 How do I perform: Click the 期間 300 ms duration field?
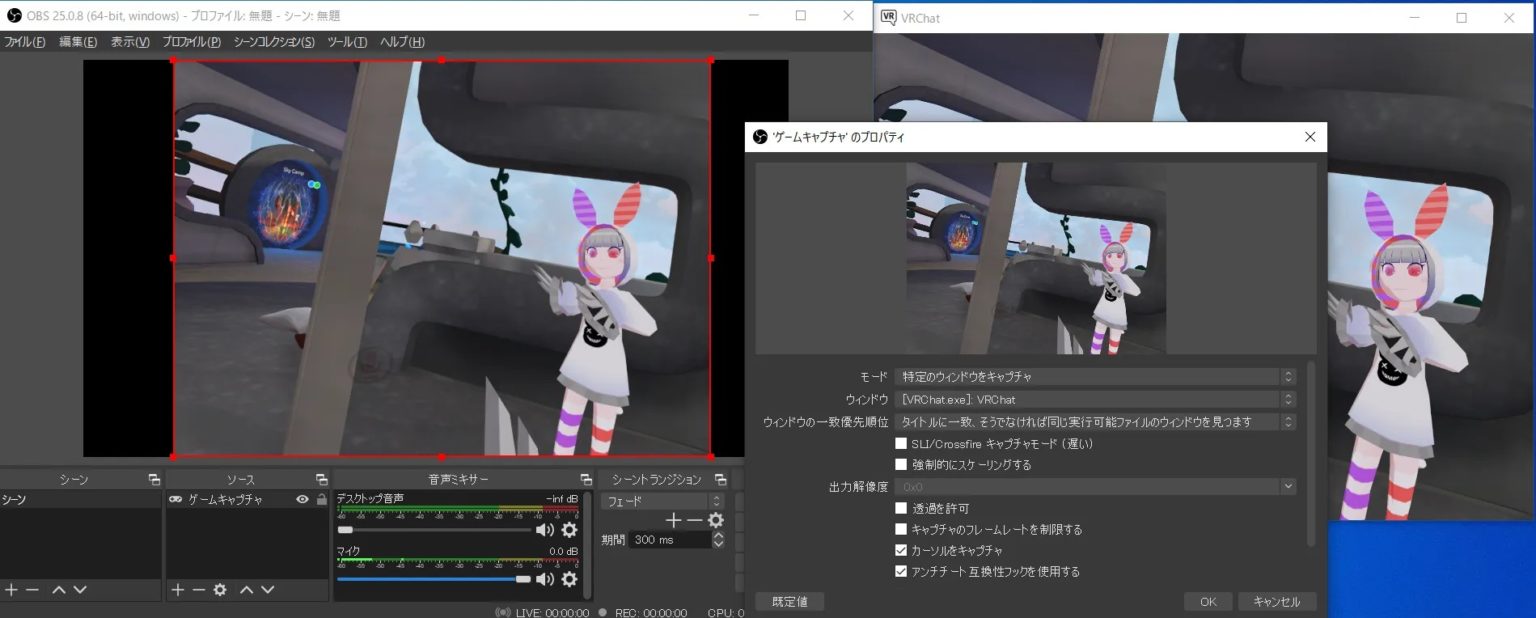[670, 539]
